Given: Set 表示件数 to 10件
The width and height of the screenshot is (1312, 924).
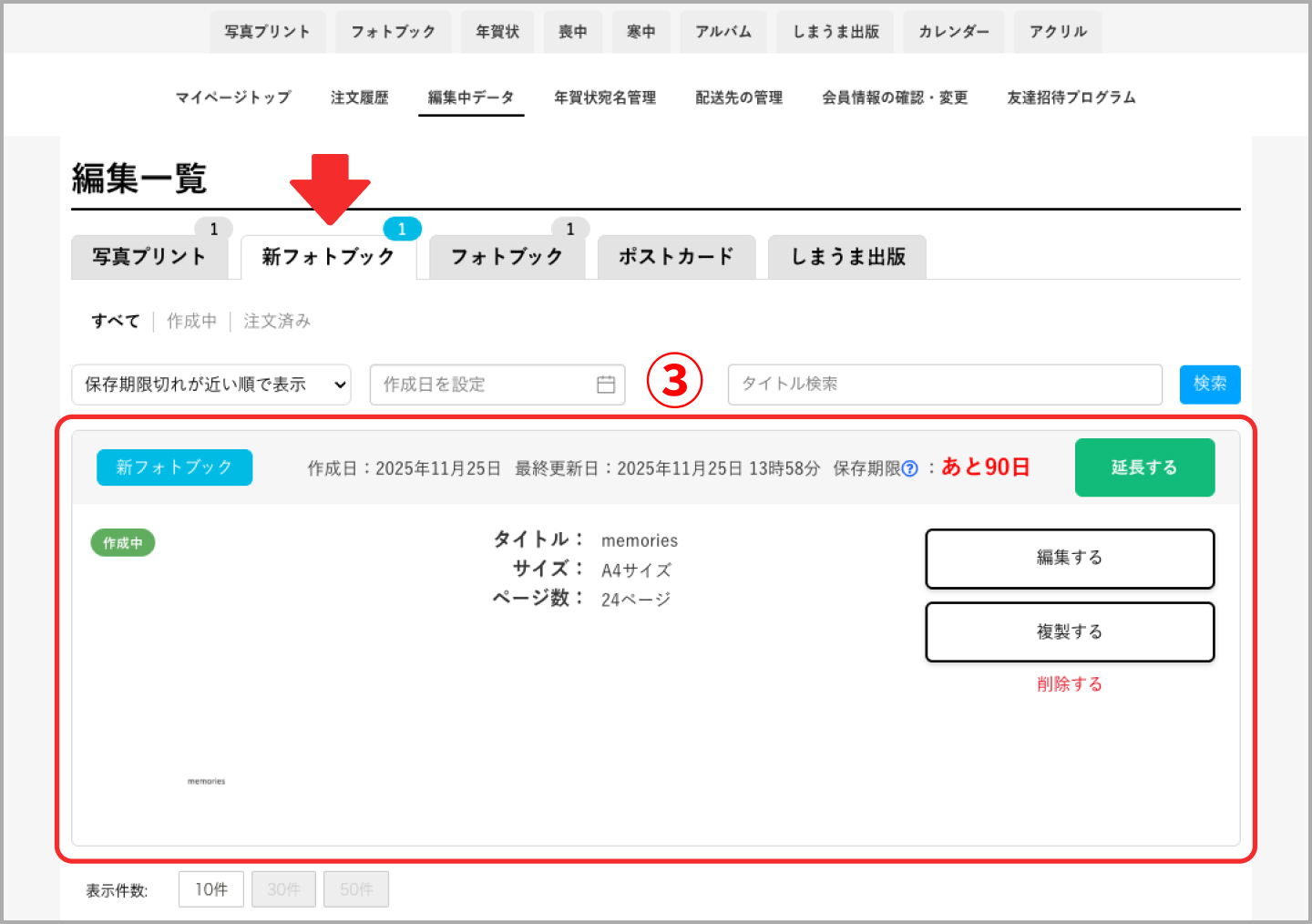Looking at the screenshot, I should click(x=210, y=889).
